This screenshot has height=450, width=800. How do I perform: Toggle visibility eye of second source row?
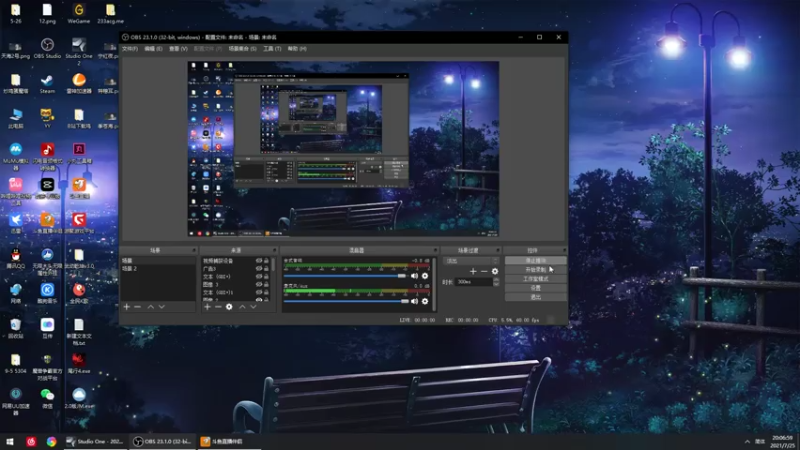point(259,268)
